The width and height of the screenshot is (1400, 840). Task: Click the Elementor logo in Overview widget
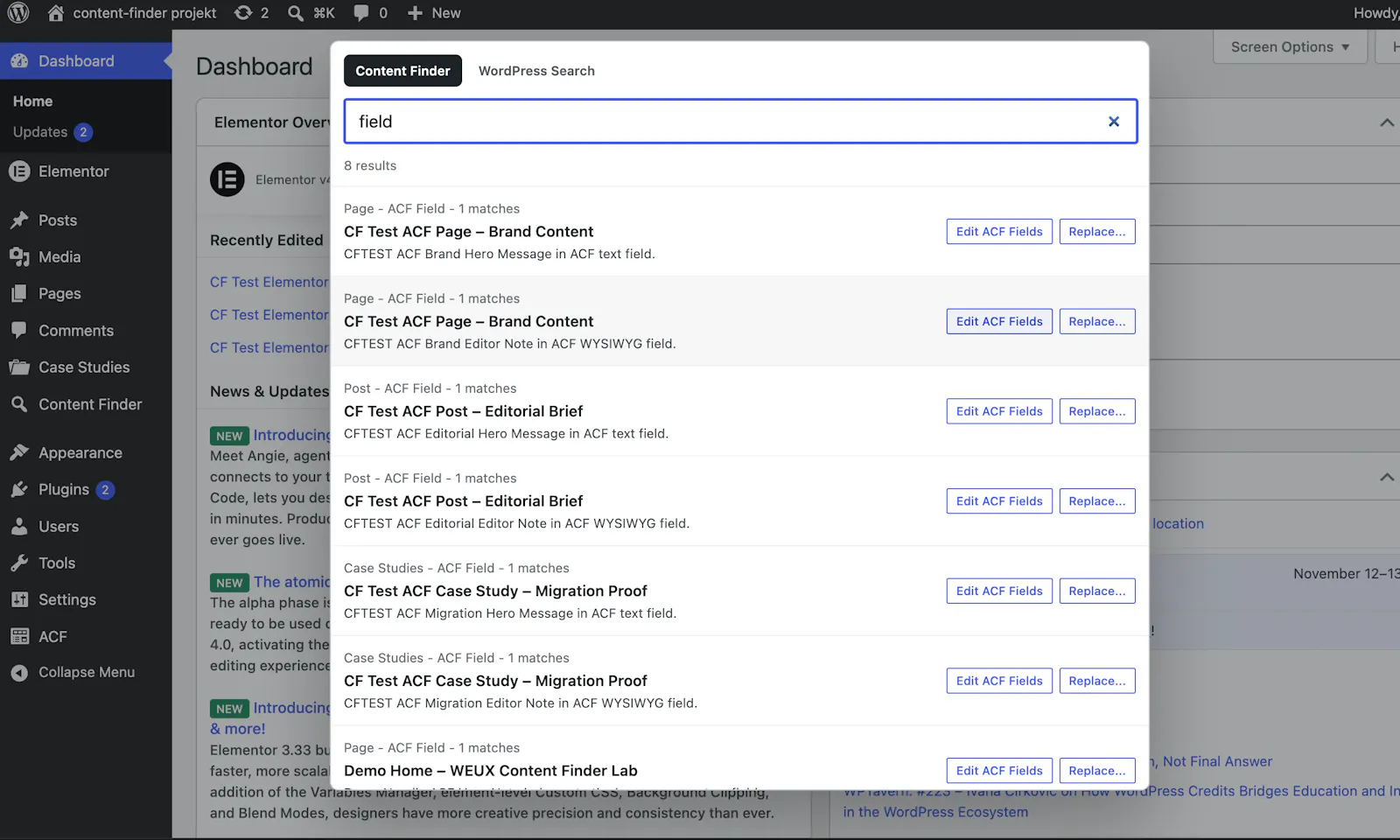pos(227,179)
